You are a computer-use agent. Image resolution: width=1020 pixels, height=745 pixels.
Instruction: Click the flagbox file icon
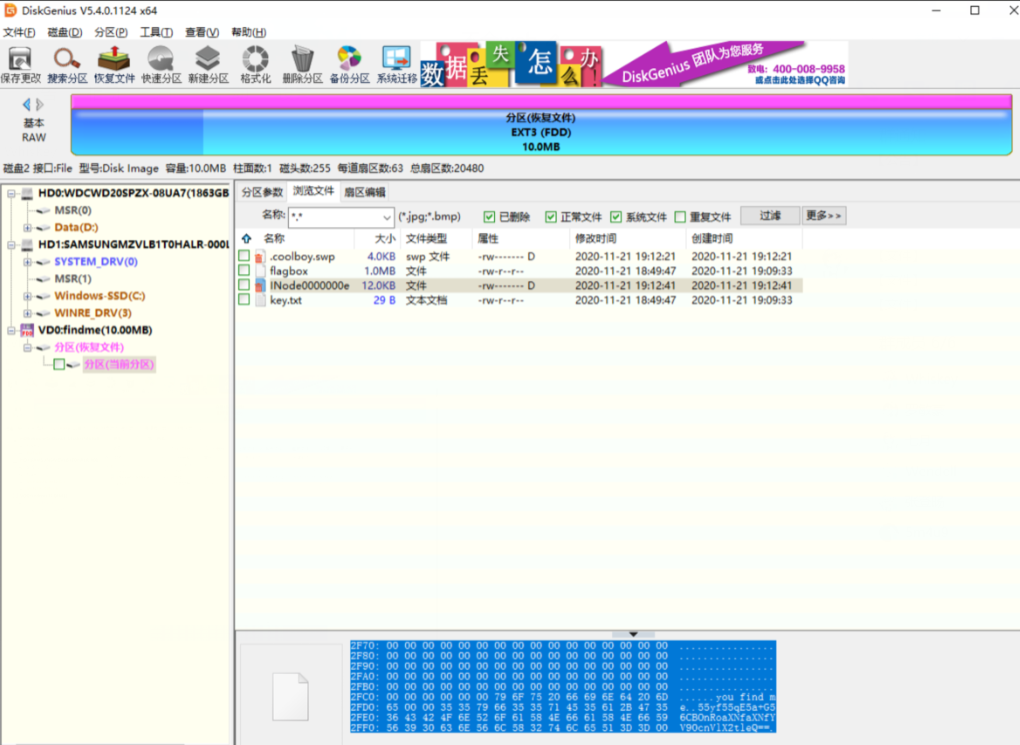tap(260, 271)
